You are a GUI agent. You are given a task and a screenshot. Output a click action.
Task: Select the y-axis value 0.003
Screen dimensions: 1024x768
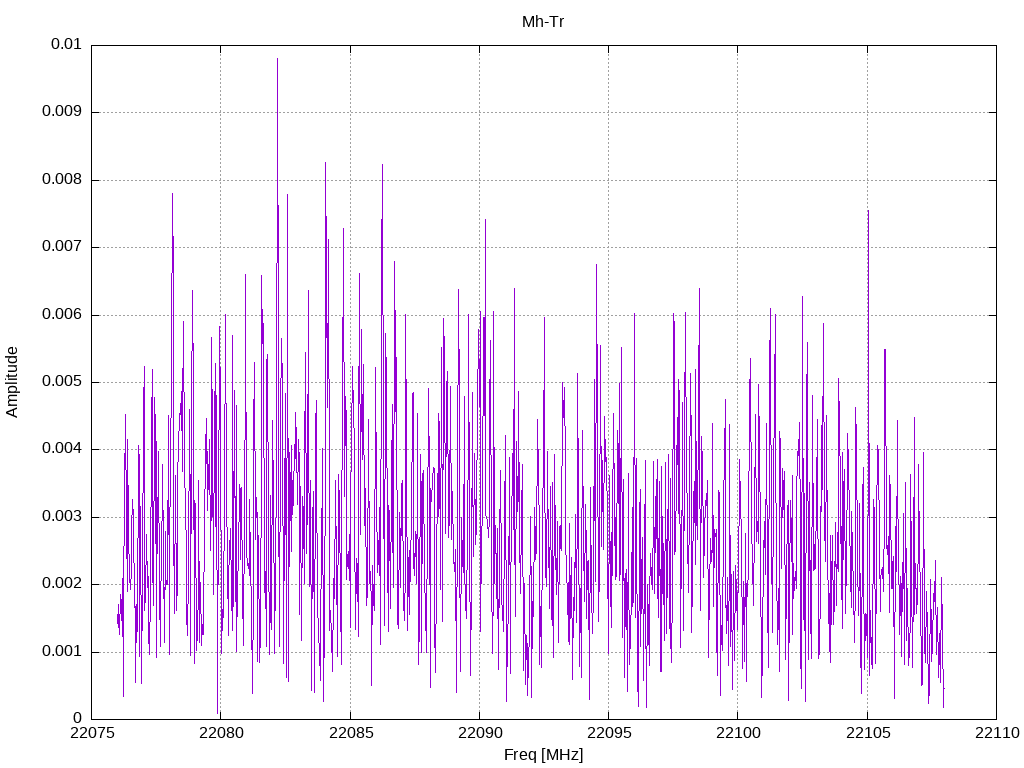62,517
